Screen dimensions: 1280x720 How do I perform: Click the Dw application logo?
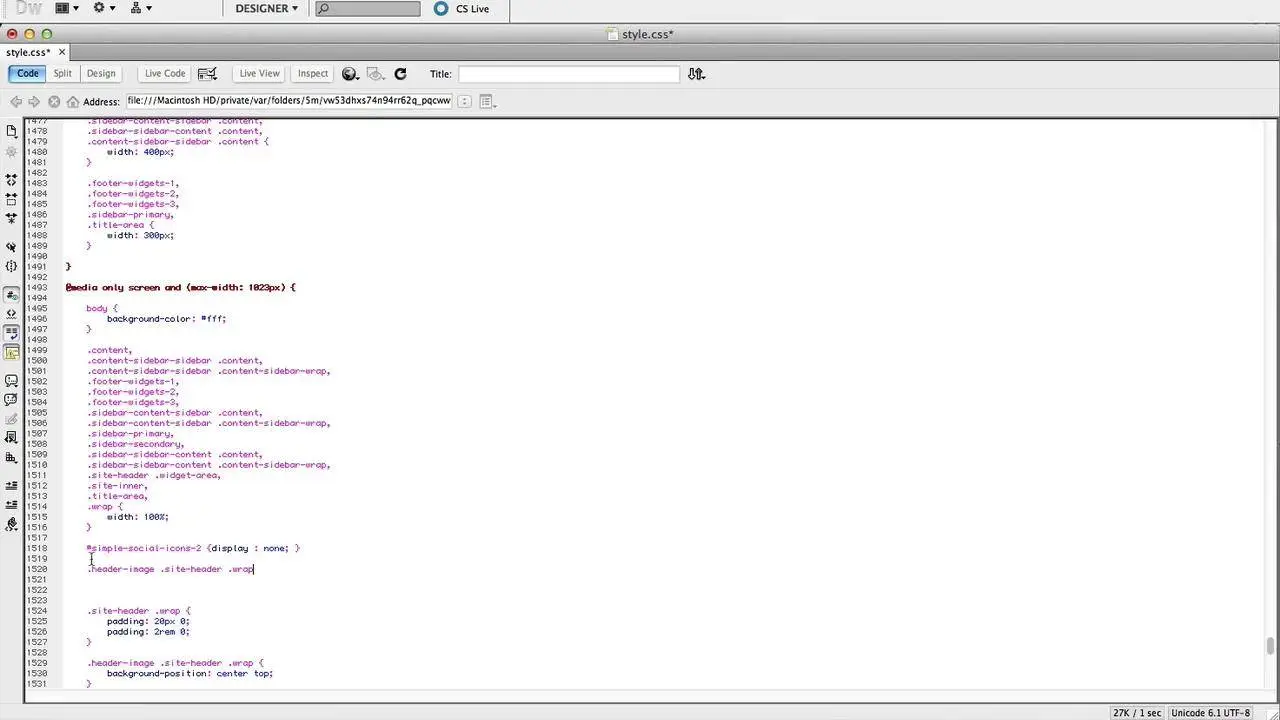(x=29, y=9)
